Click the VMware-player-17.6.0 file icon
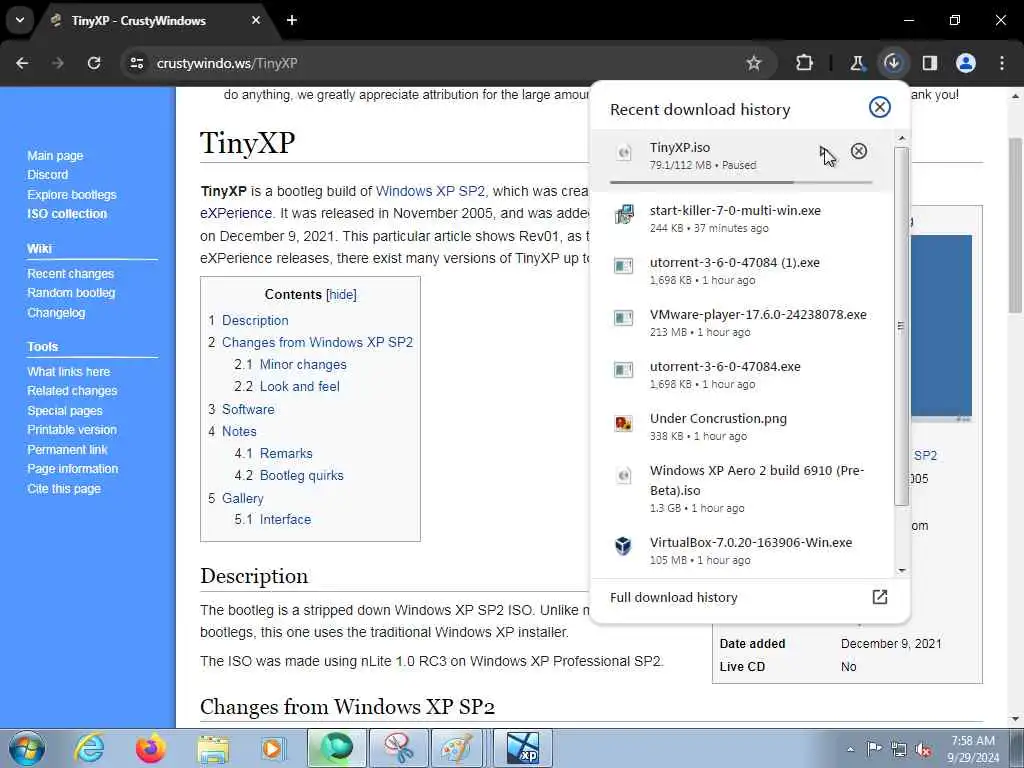 (x=624, y=319)
